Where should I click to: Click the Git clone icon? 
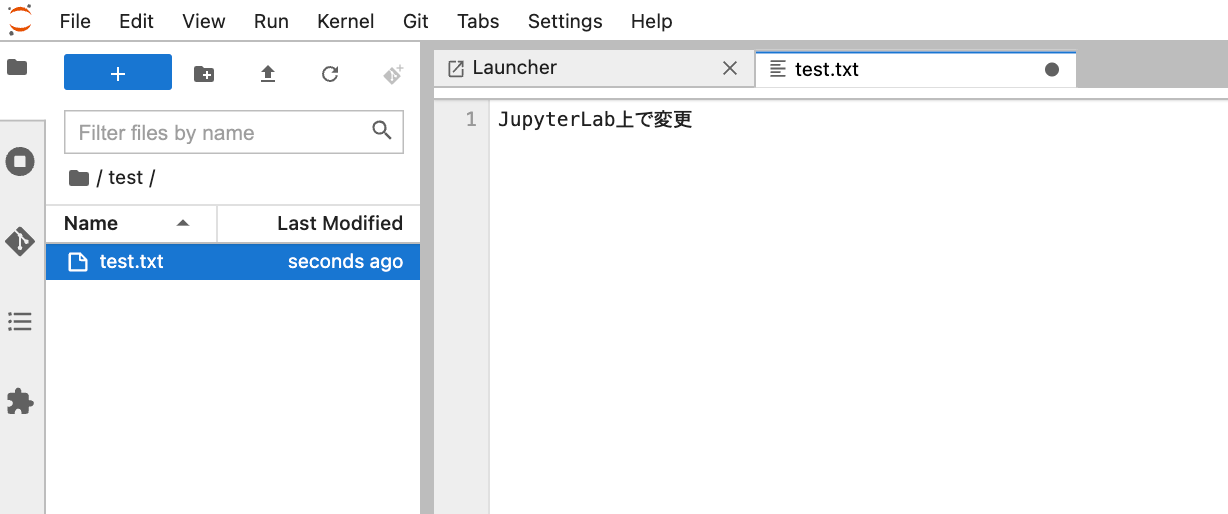(x=393, y=73)
